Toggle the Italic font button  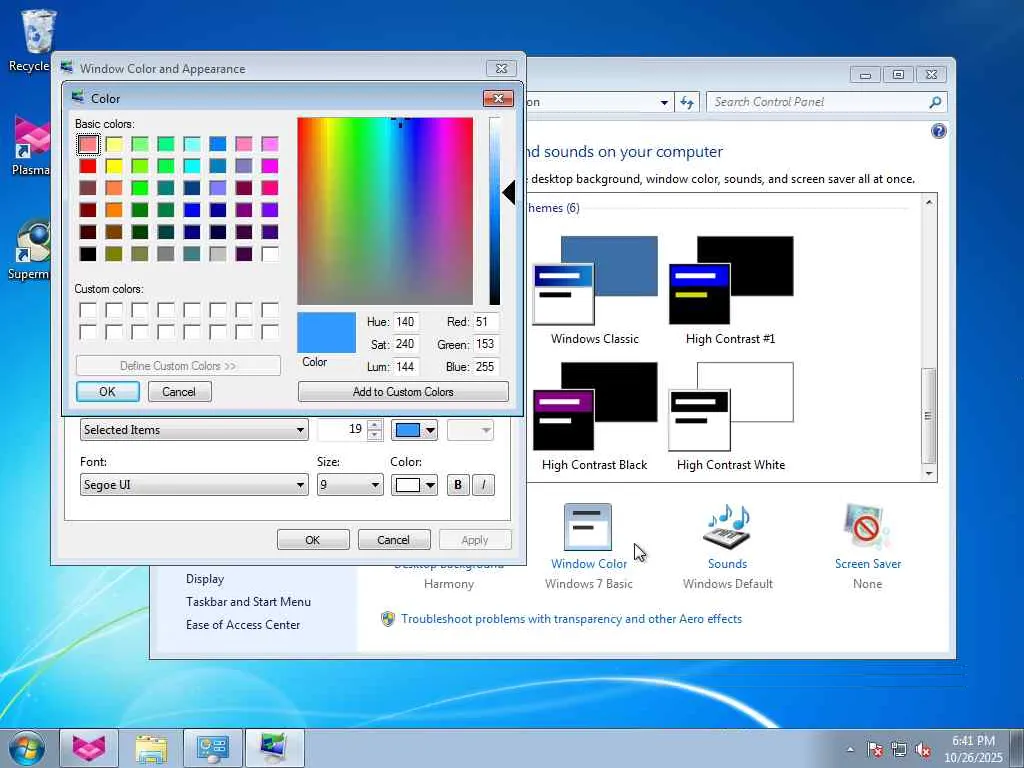[x=483, y=485]
